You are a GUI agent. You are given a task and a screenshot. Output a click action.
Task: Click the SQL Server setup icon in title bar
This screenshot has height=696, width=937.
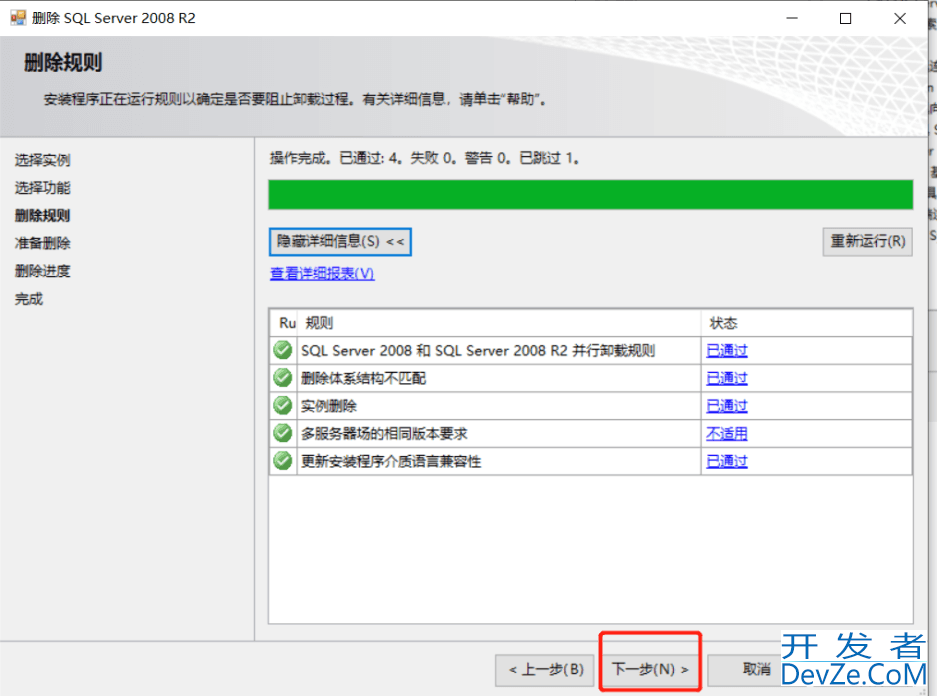[x=19, y=18]
